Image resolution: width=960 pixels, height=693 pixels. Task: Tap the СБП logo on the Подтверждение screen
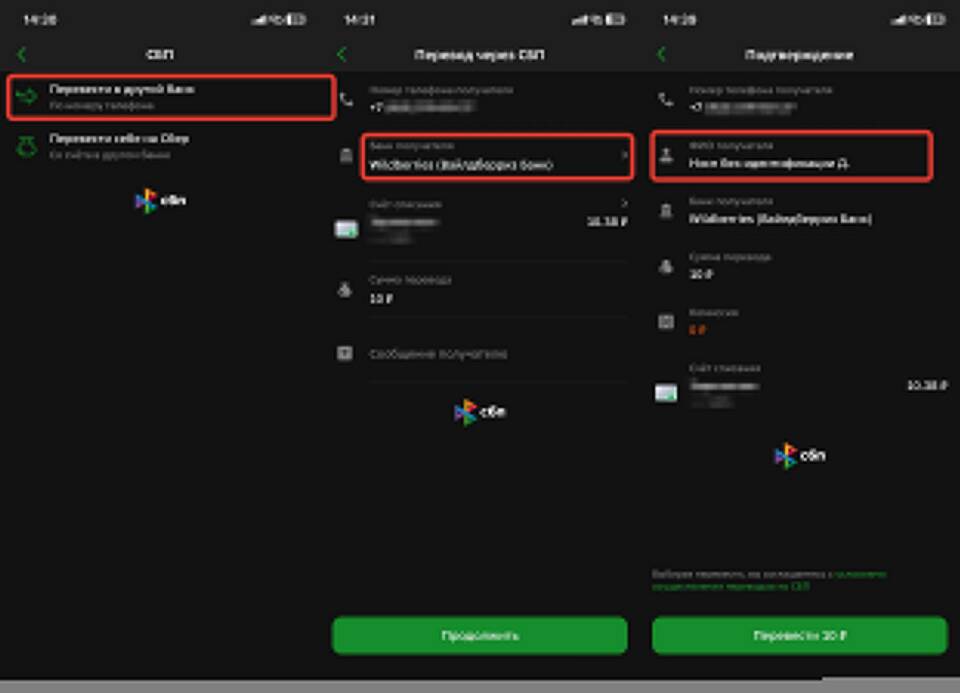point(799,456)
